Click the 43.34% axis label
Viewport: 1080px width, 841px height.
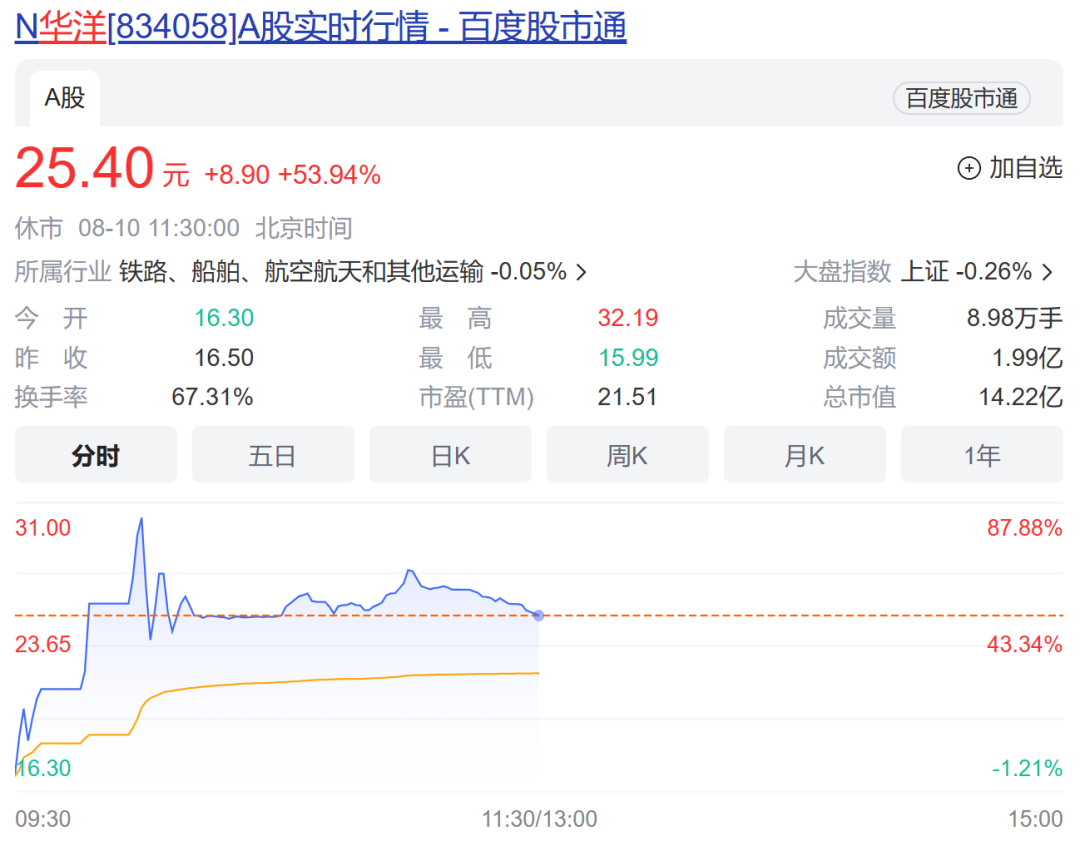click(1024, 645)
